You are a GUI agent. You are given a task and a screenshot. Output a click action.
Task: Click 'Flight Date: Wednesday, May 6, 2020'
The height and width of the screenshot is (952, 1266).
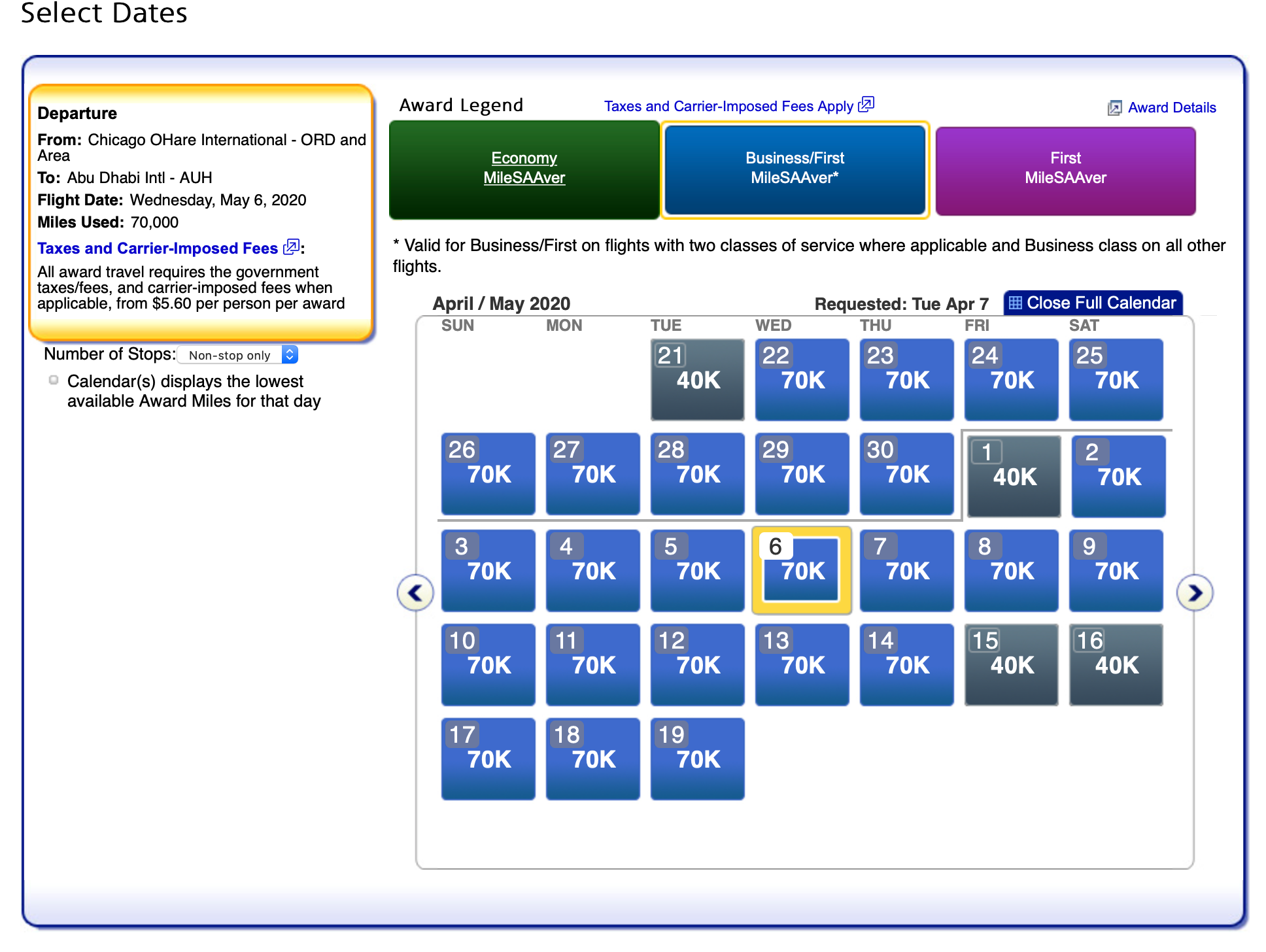pos(172,200)
